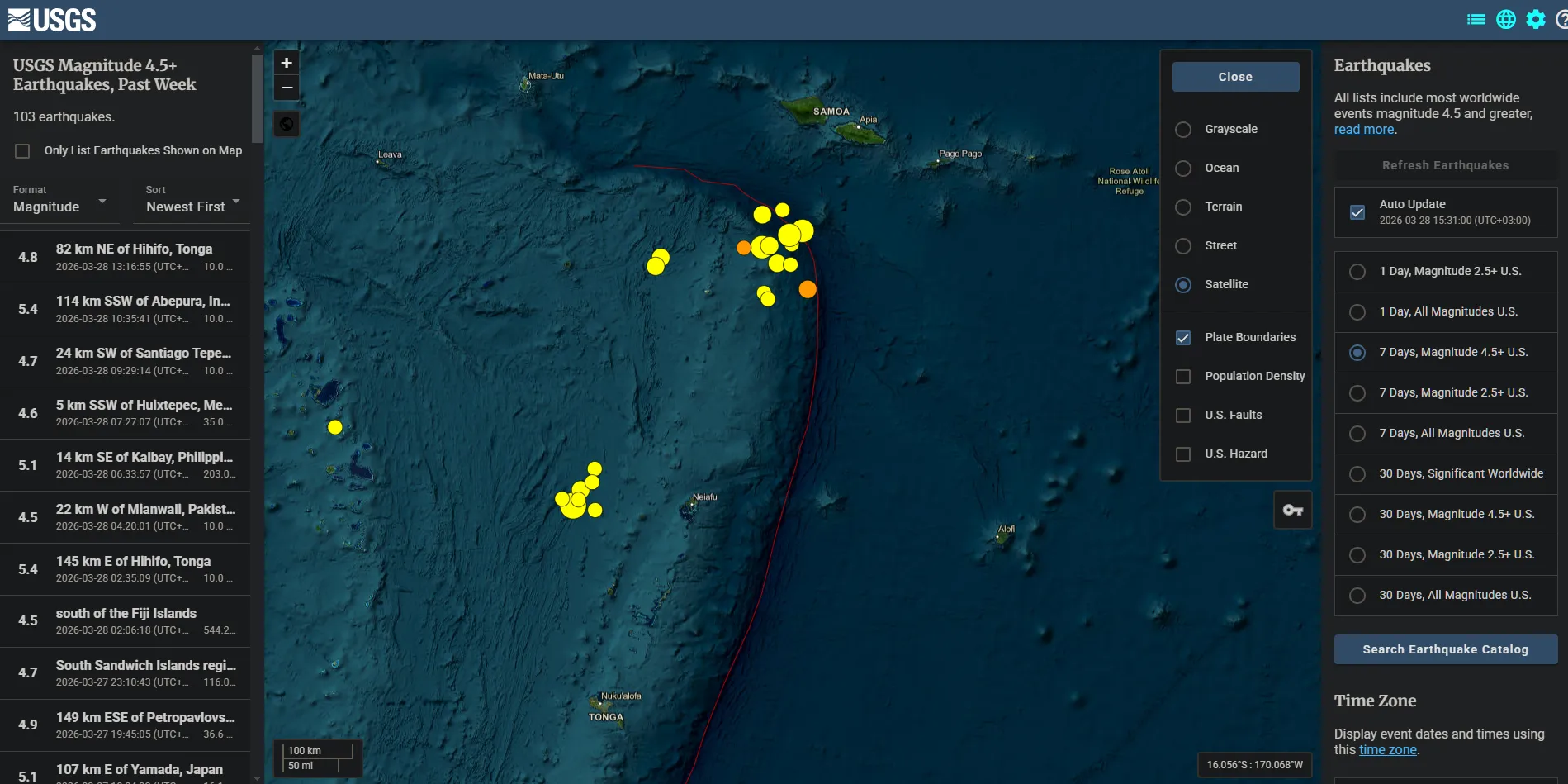
Task: Click the earthquake list scrollbar
Action: pos(257,99)
